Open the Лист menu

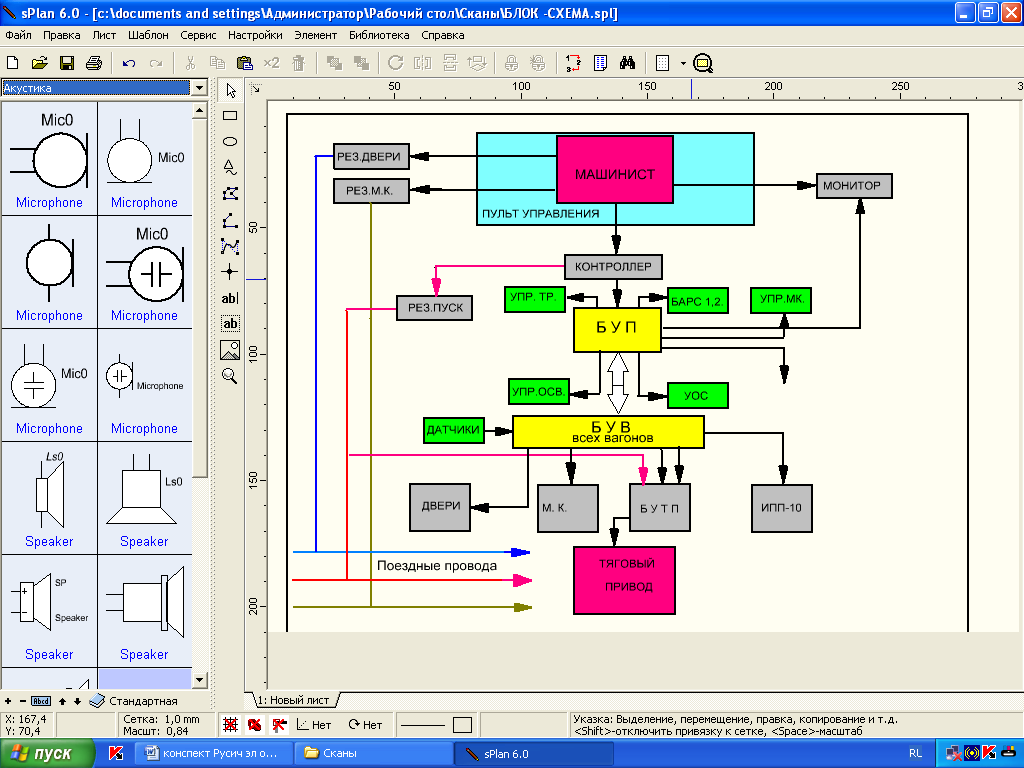(x=104, y=35)
